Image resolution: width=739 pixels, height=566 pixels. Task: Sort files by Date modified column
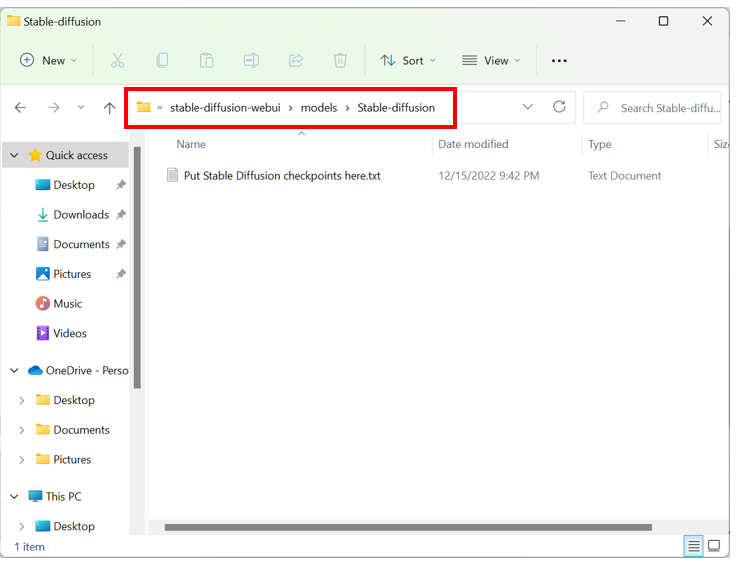click(x=473, y=144)
